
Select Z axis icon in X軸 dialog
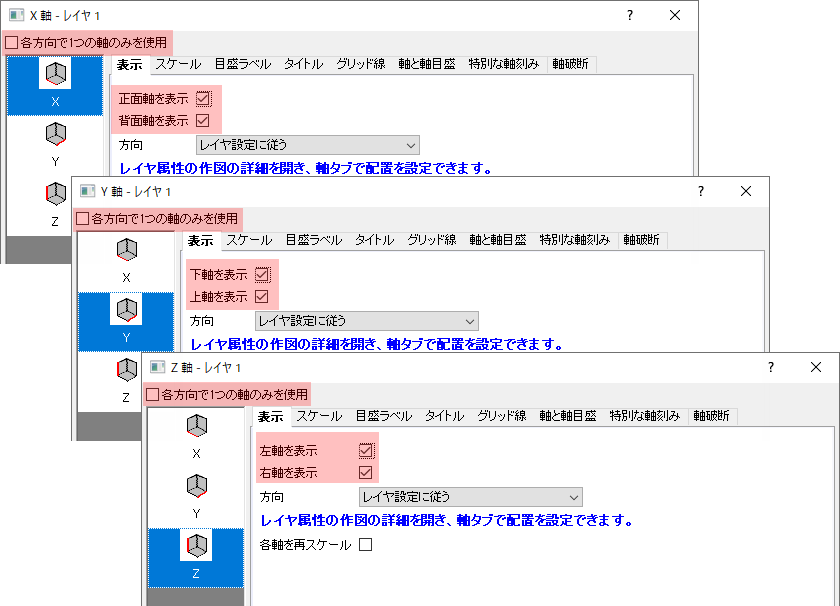[x=55, y=194]
